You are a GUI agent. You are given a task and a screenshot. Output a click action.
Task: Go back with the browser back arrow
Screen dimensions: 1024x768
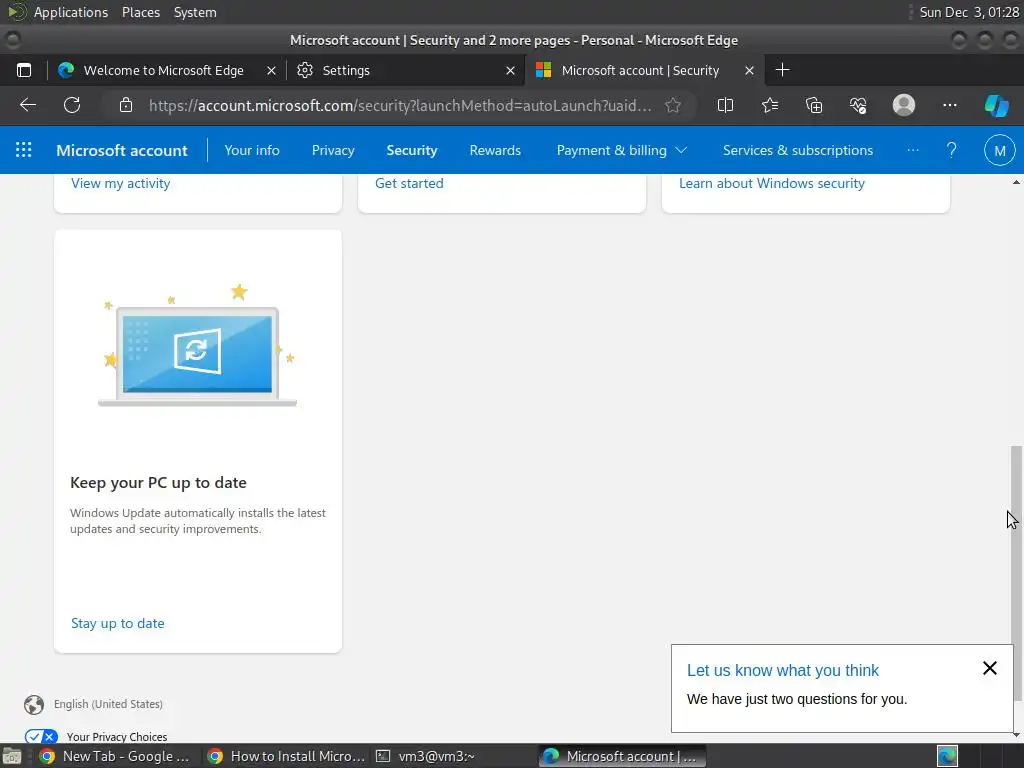coord(27,105)
